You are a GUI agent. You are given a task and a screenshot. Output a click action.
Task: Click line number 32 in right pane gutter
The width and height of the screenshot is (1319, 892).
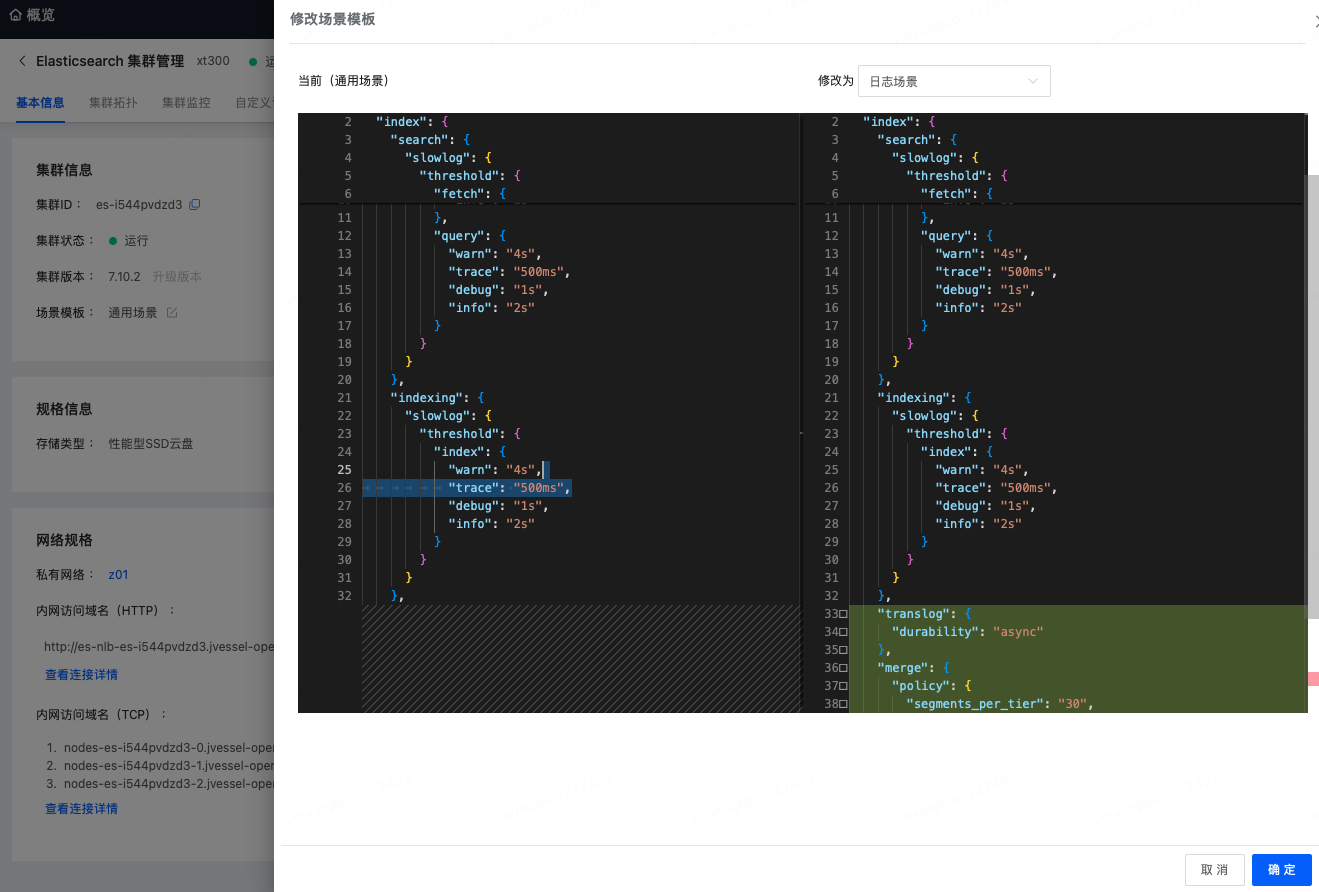tap(831, 596)
